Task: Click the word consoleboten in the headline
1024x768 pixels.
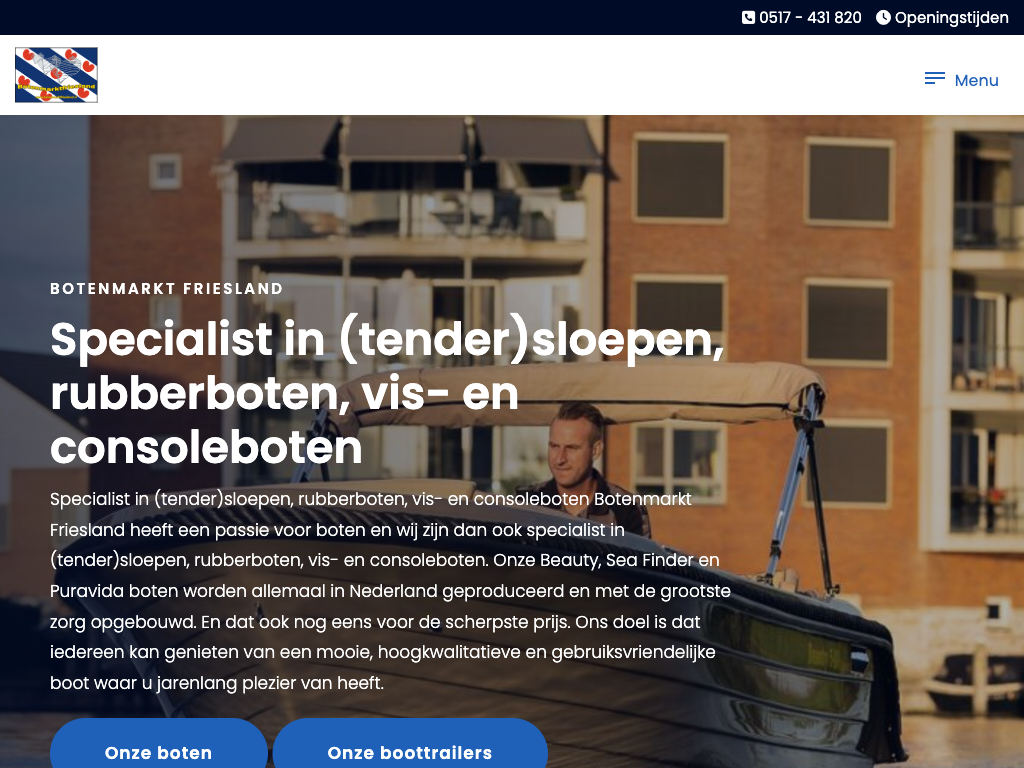Action: [x=206, y=448]
